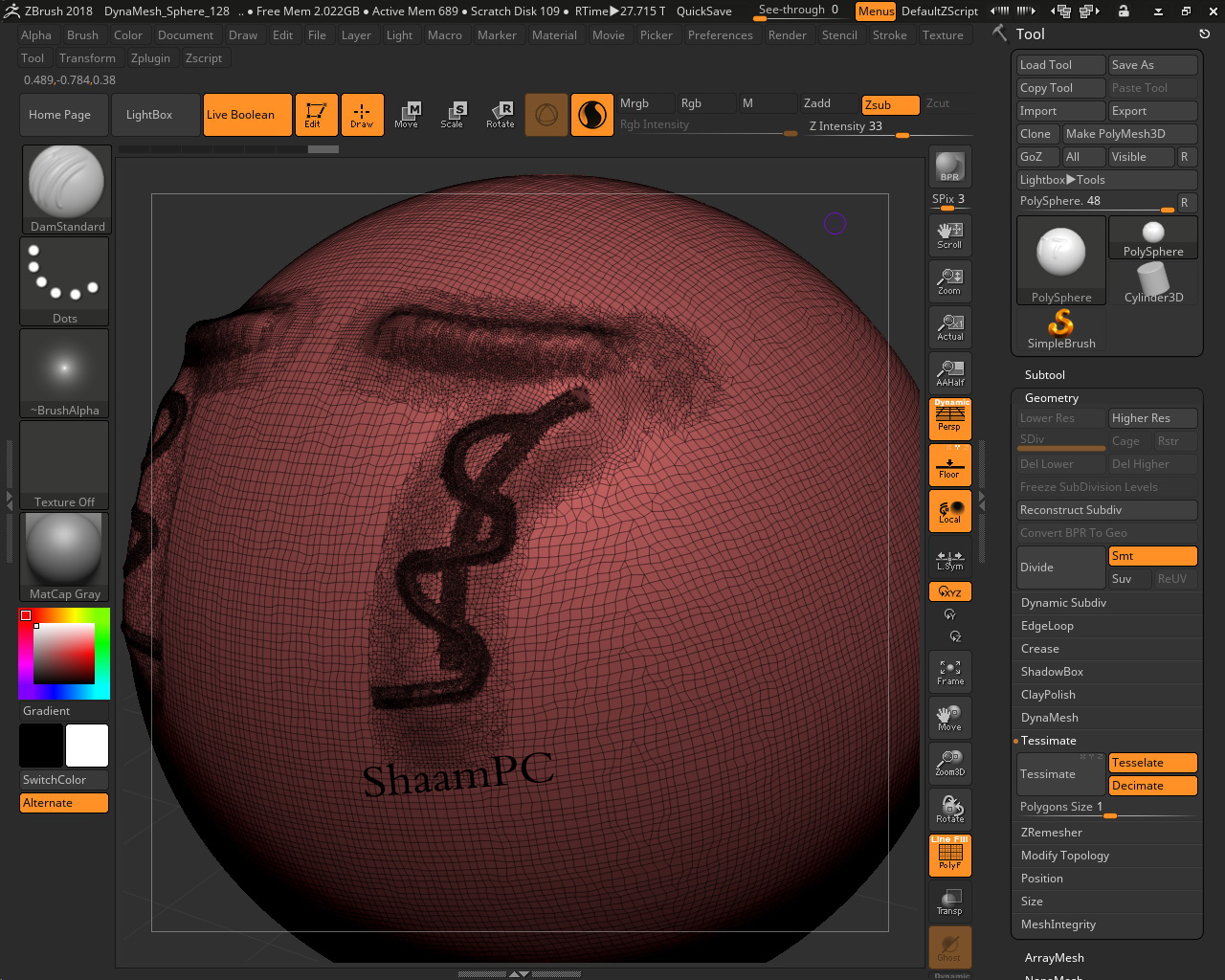Click the L.Sym symmetry icon
Viewport: 1225px width, 980px height.
pyautogui.click(x=949, y=559)
